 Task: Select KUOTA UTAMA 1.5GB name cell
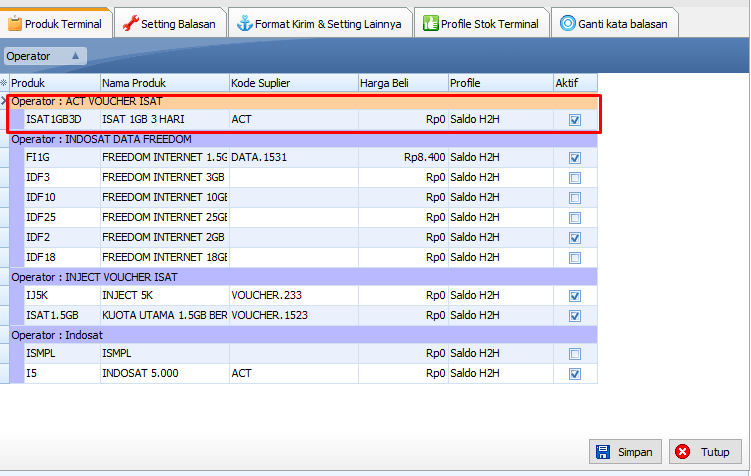pyautogui.click(x=164, y=315)
